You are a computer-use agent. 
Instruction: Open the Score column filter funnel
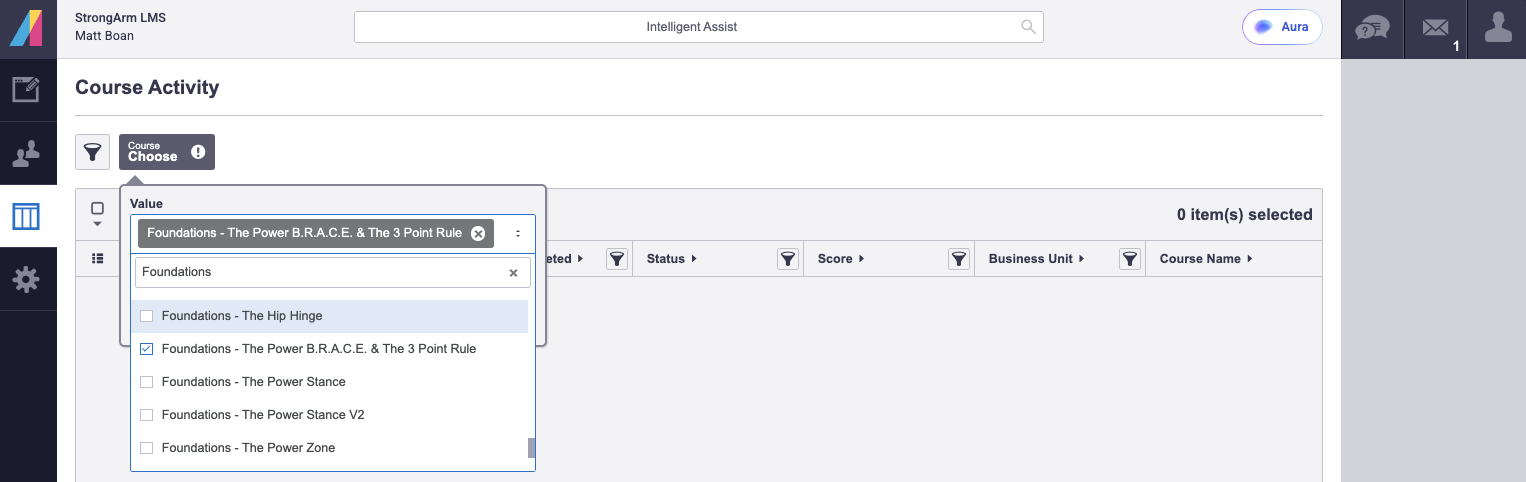[959, 259]
